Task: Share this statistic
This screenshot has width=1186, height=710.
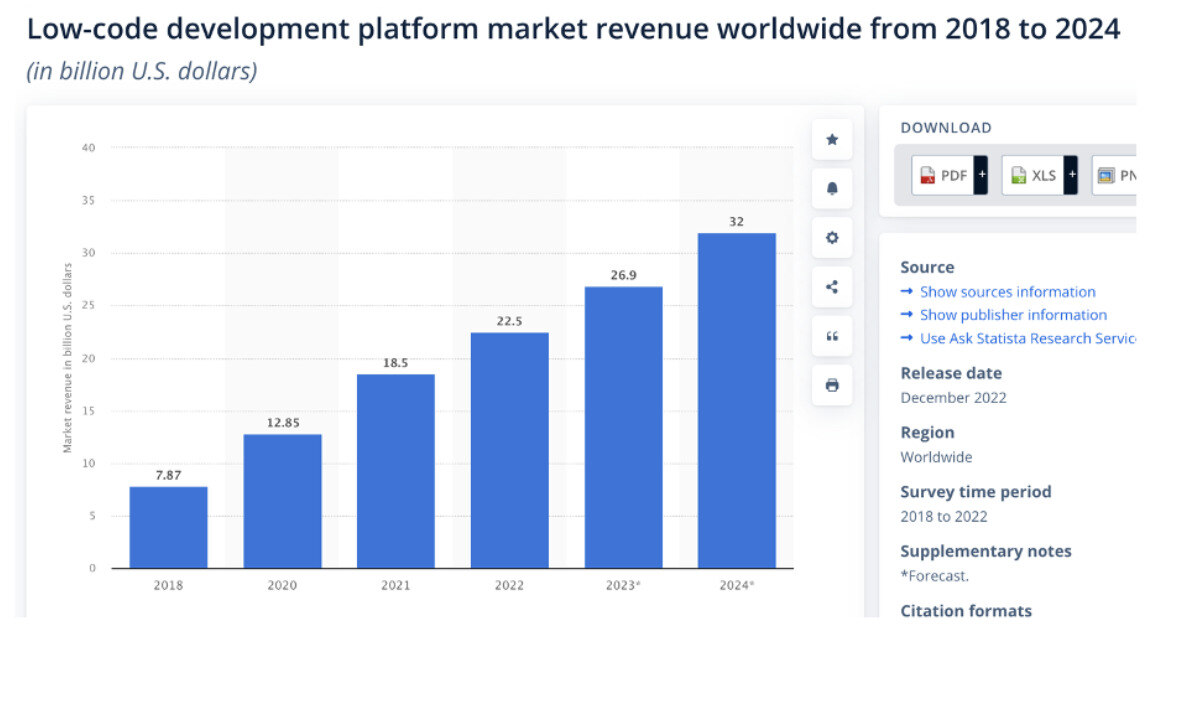Action: click(x=832, y=287)
